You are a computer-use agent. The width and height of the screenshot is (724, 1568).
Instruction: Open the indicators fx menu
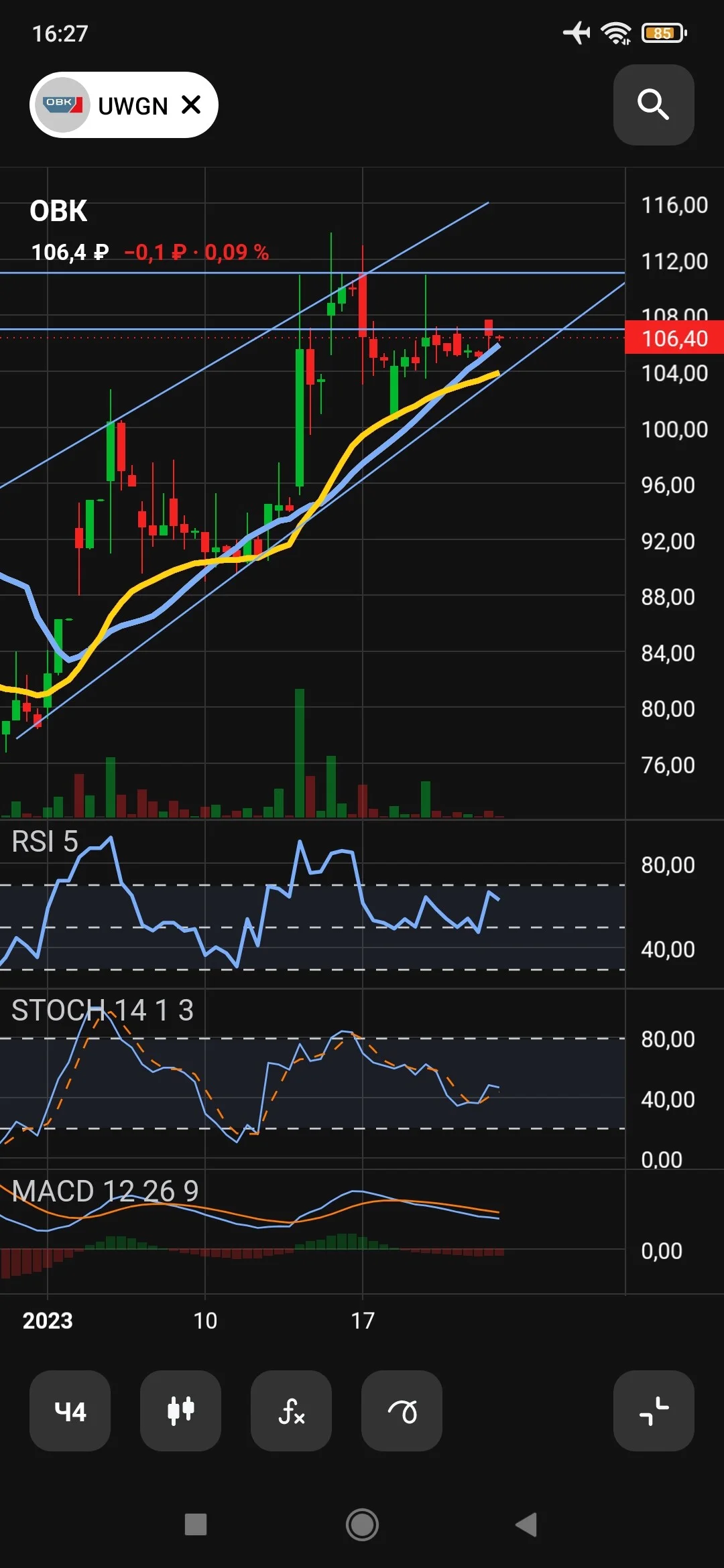click(291, 1411)
